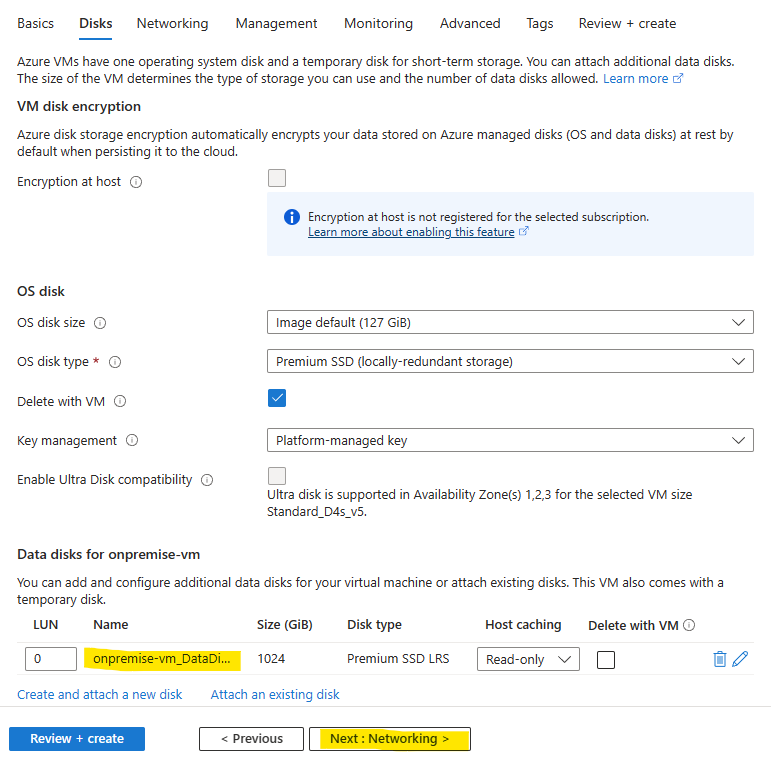Enable the Ultra Disk compatibility checkbox
The image size is (771, 761).
tap(277, 476)
